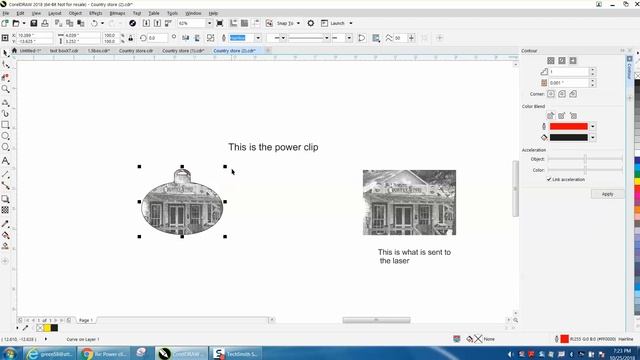
Task: Select the Ellipse tool
Action: click(x=5, y=136)
